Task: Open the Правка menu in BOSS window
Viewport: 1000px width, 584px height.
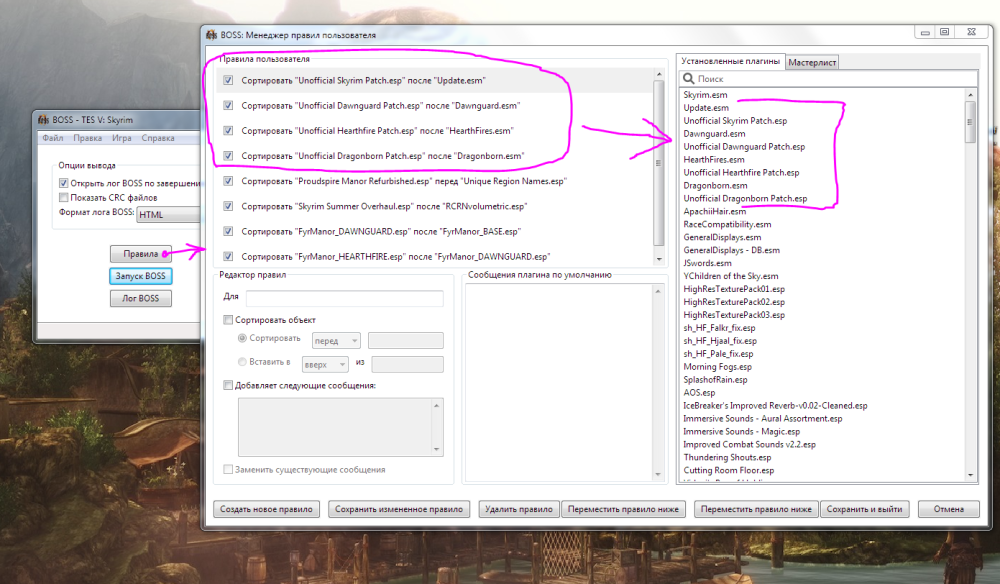Action: tap(87, 138)
